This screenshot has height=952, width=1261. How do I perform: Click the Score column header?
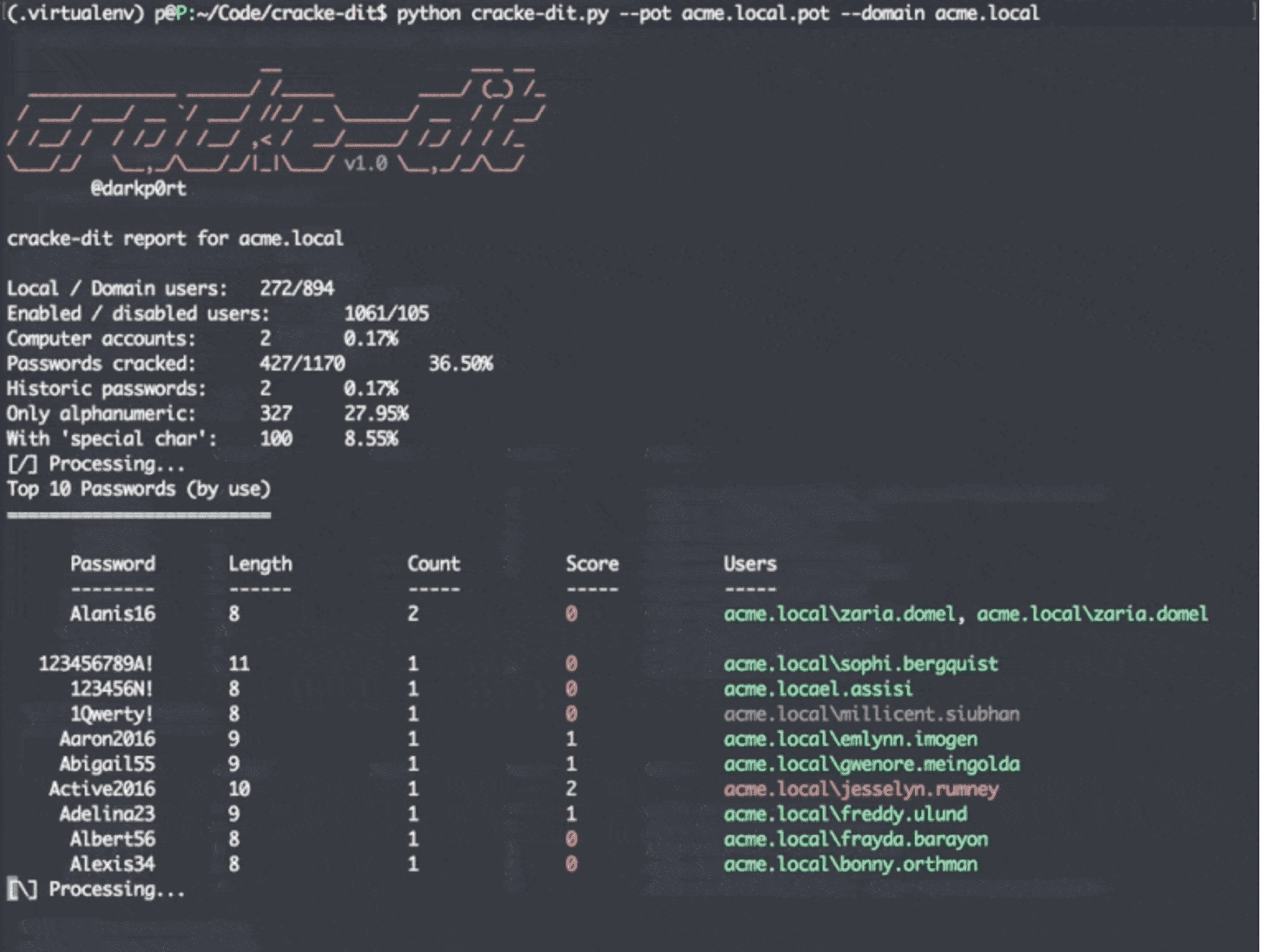pyautogui.click(x=592, y=564)
